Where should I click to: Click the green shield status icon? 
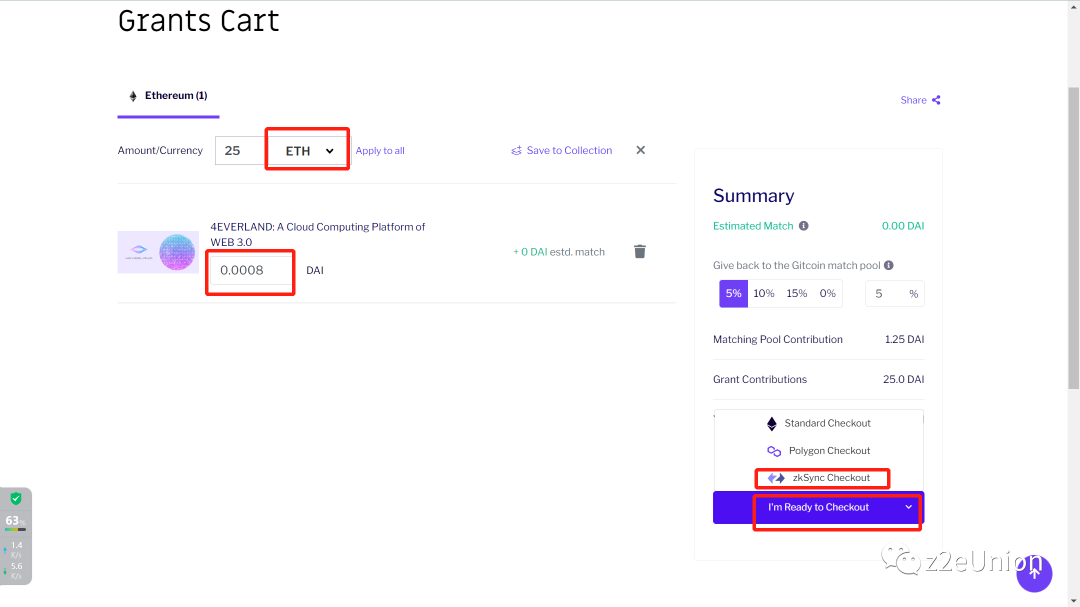[16, 498]
